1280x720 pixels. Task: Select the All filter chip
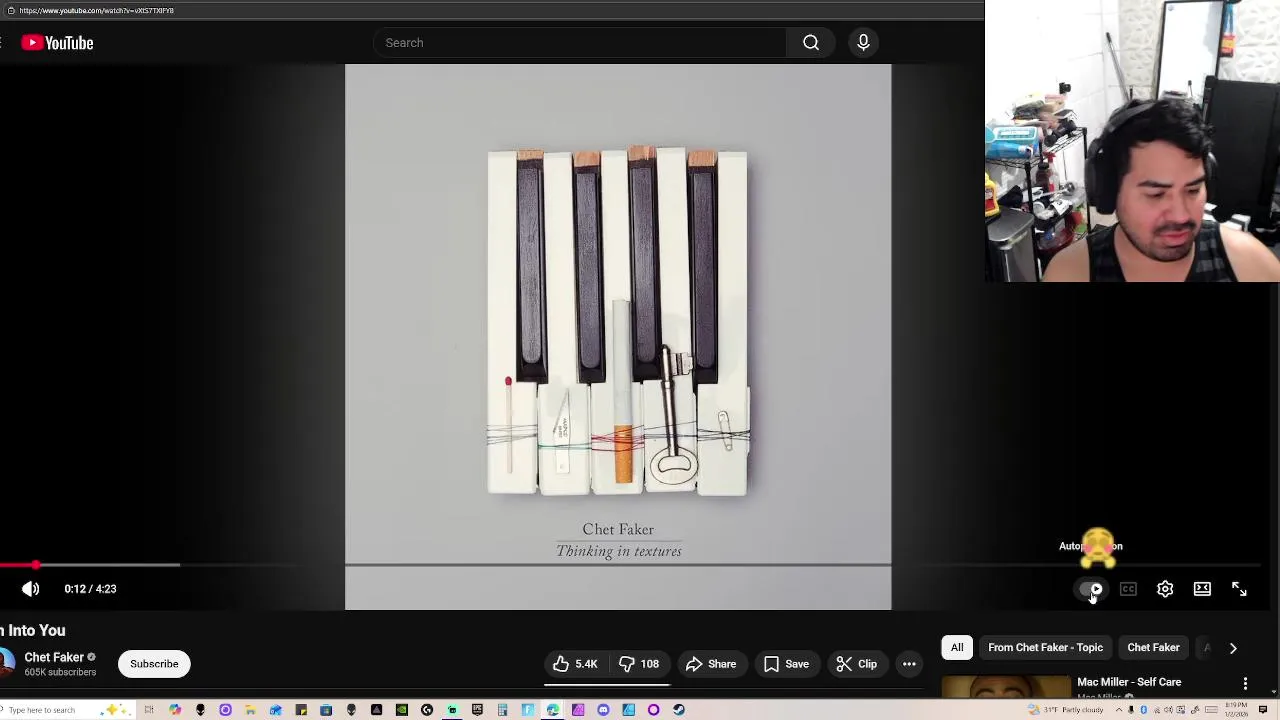(957, 648)
